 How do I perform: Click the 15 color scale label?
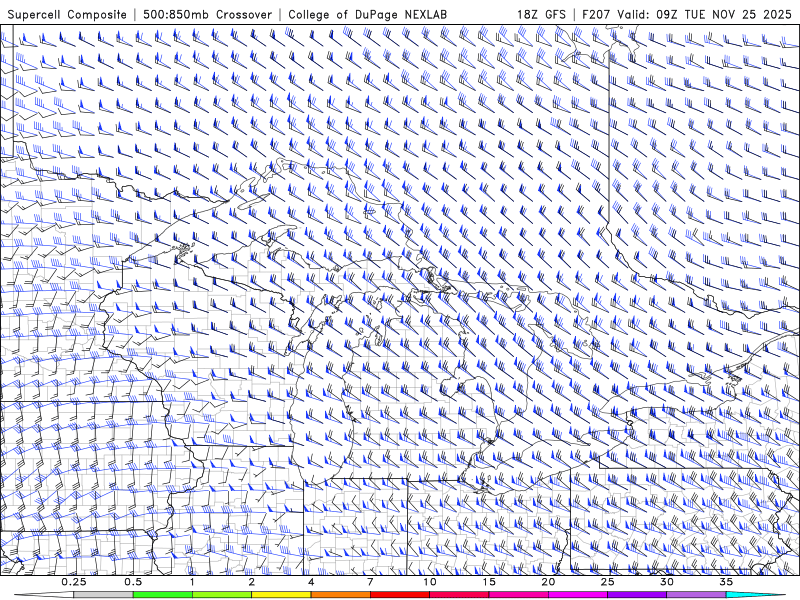489,582
